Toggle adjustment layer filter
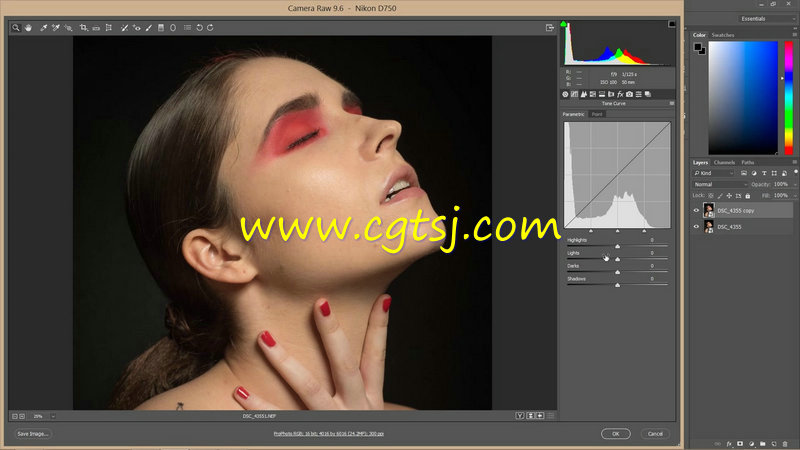Viewport: 800px width, 450px height. tap(754, 173)
